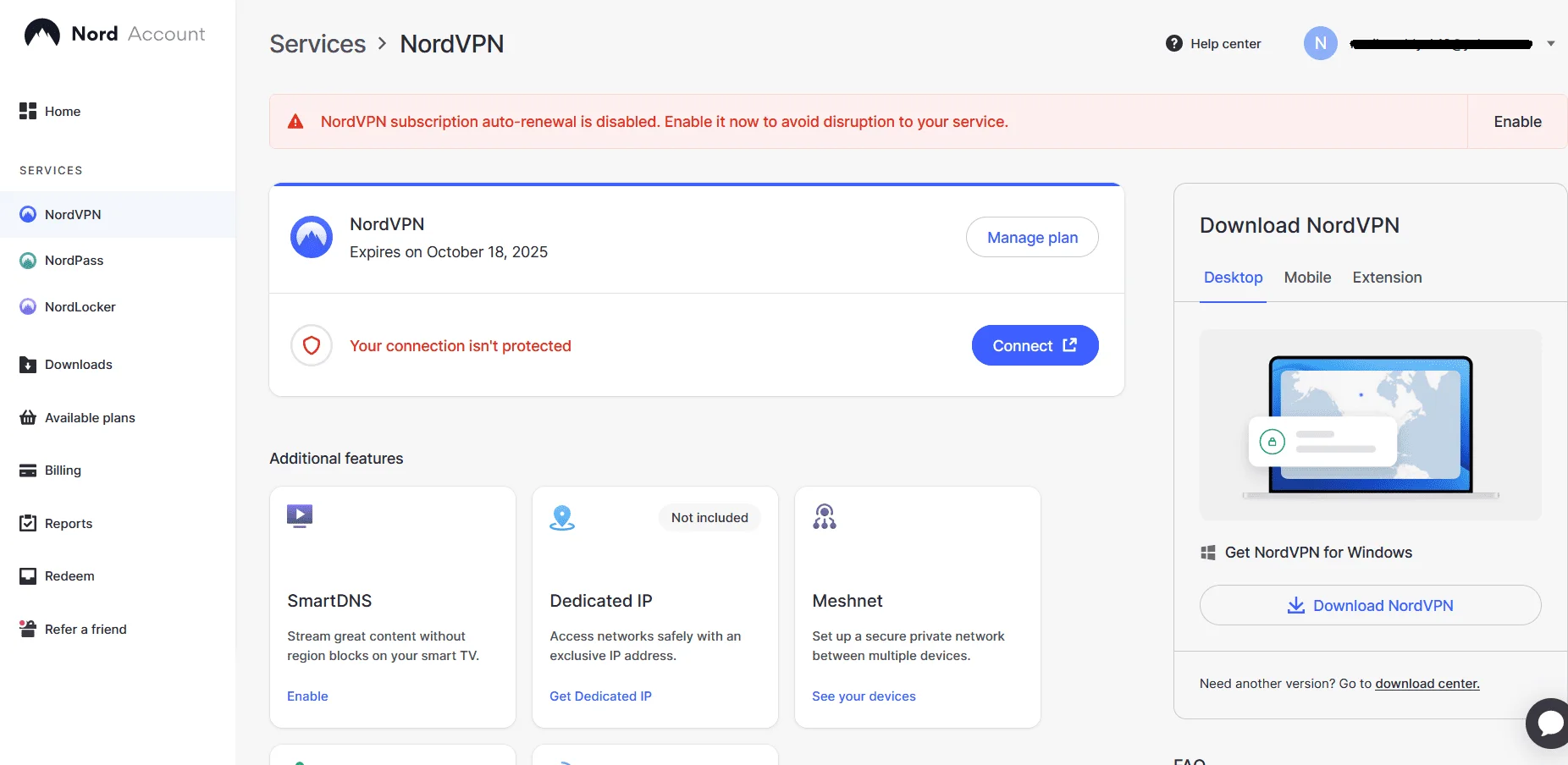Click the red warning triangle icon
1568x765 pixels.
[295, 122]
